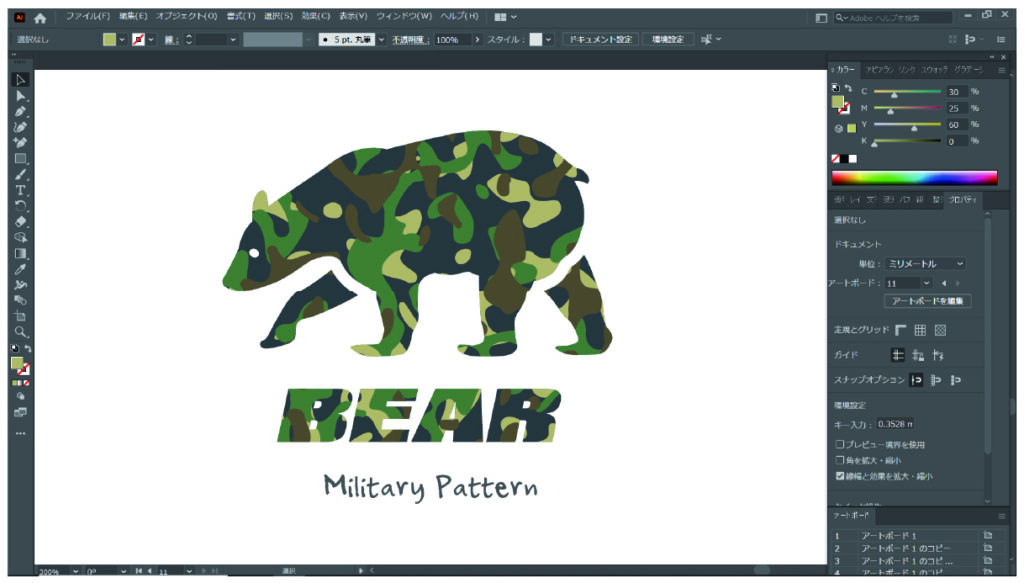Open the Color panel flyout menu
The width and height of the screenshot is (1024, 583).
click(1001, 70)
